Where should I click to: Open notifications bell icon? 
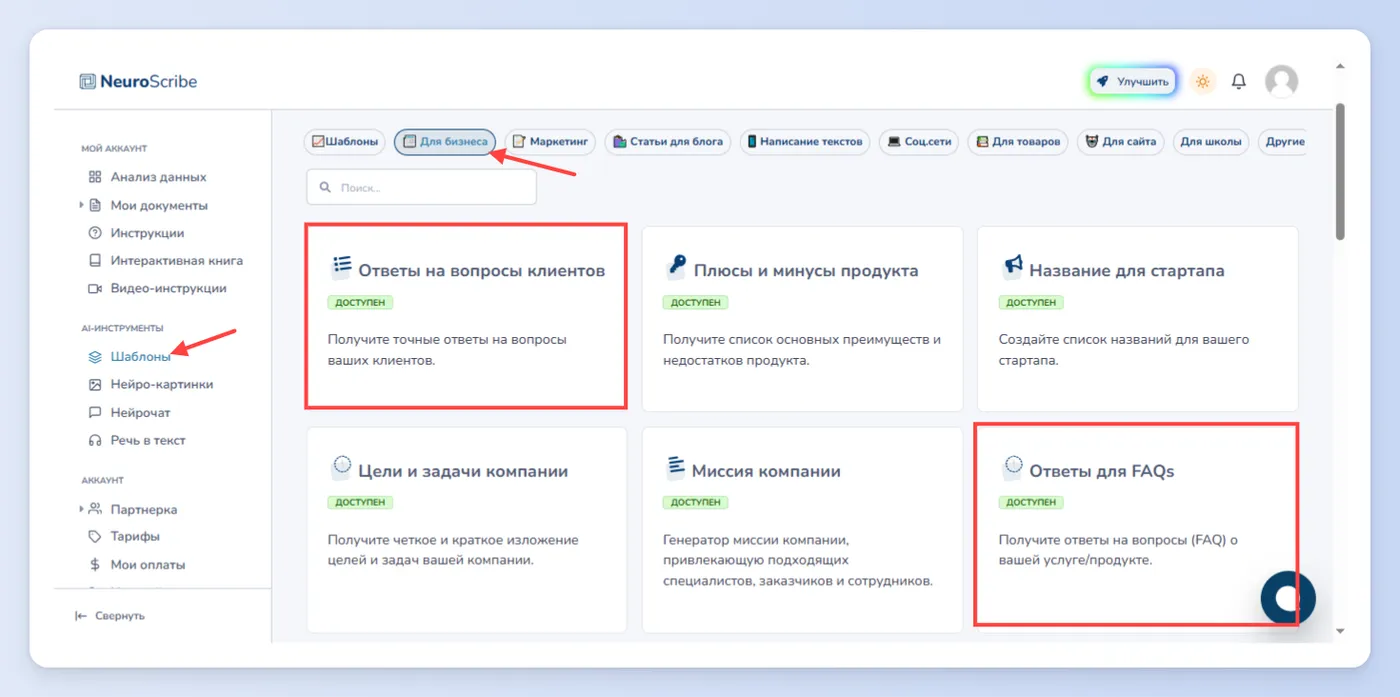tap(1239, 82)
